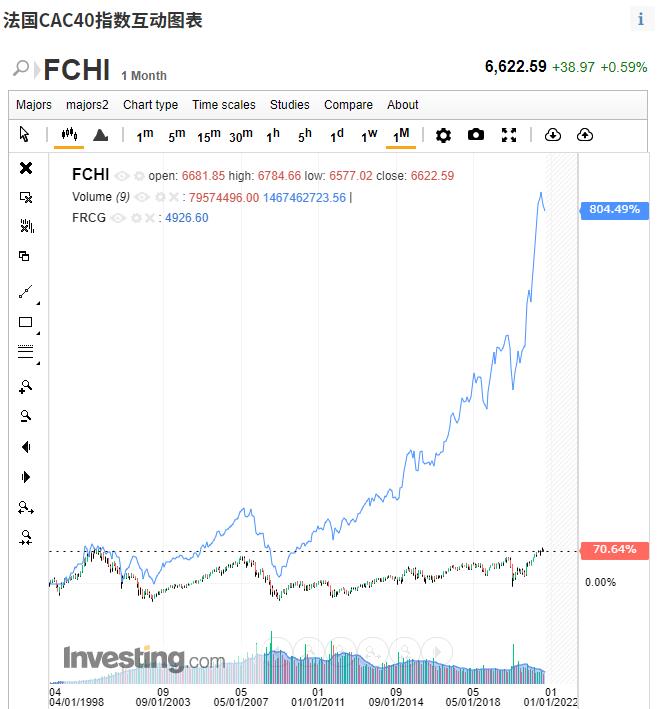Viewport: 659px width, 709px height.
Task: Select the candlestick chart style icon
Action: tap(69, 135)
